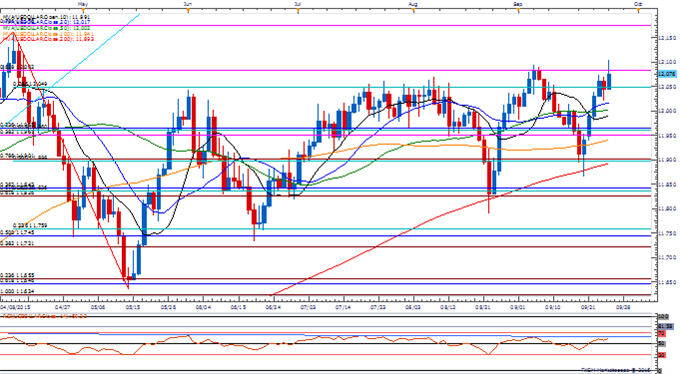The height and width of the screenshot is (374, 680).
Task: Click the RSI current value 61.56 tag
Action: [x=666, y=326]
